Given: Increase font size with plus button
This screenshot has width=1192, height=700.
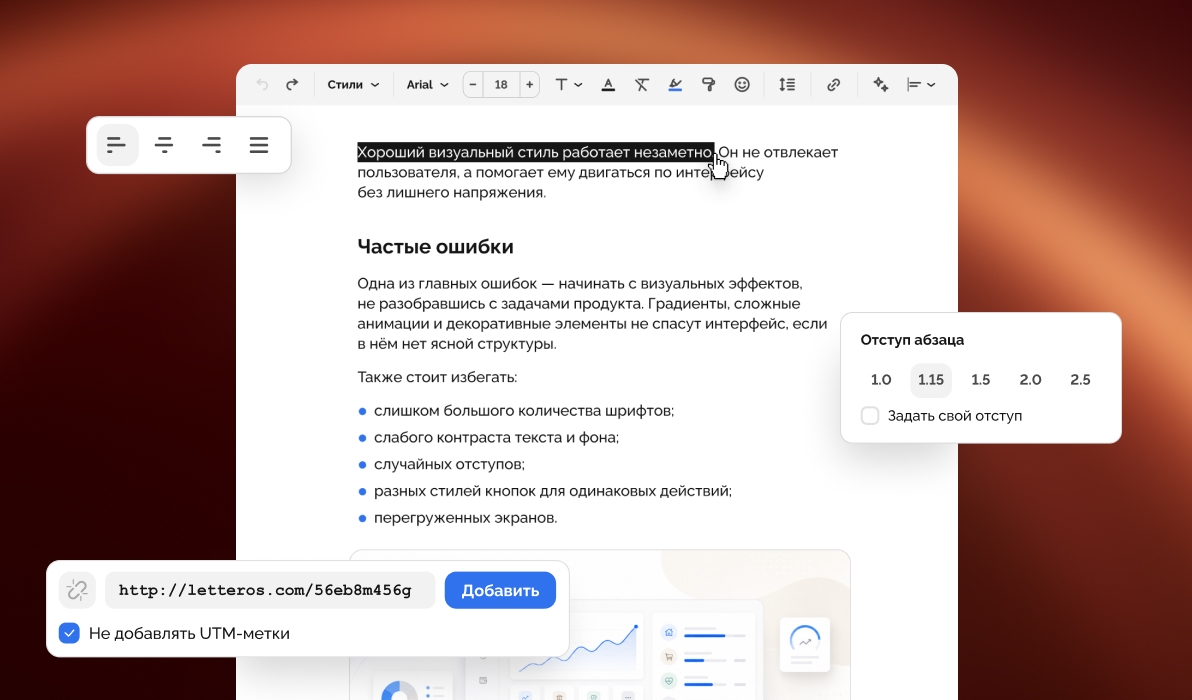Looking at the screenshot, I should (x=530, y=85).
